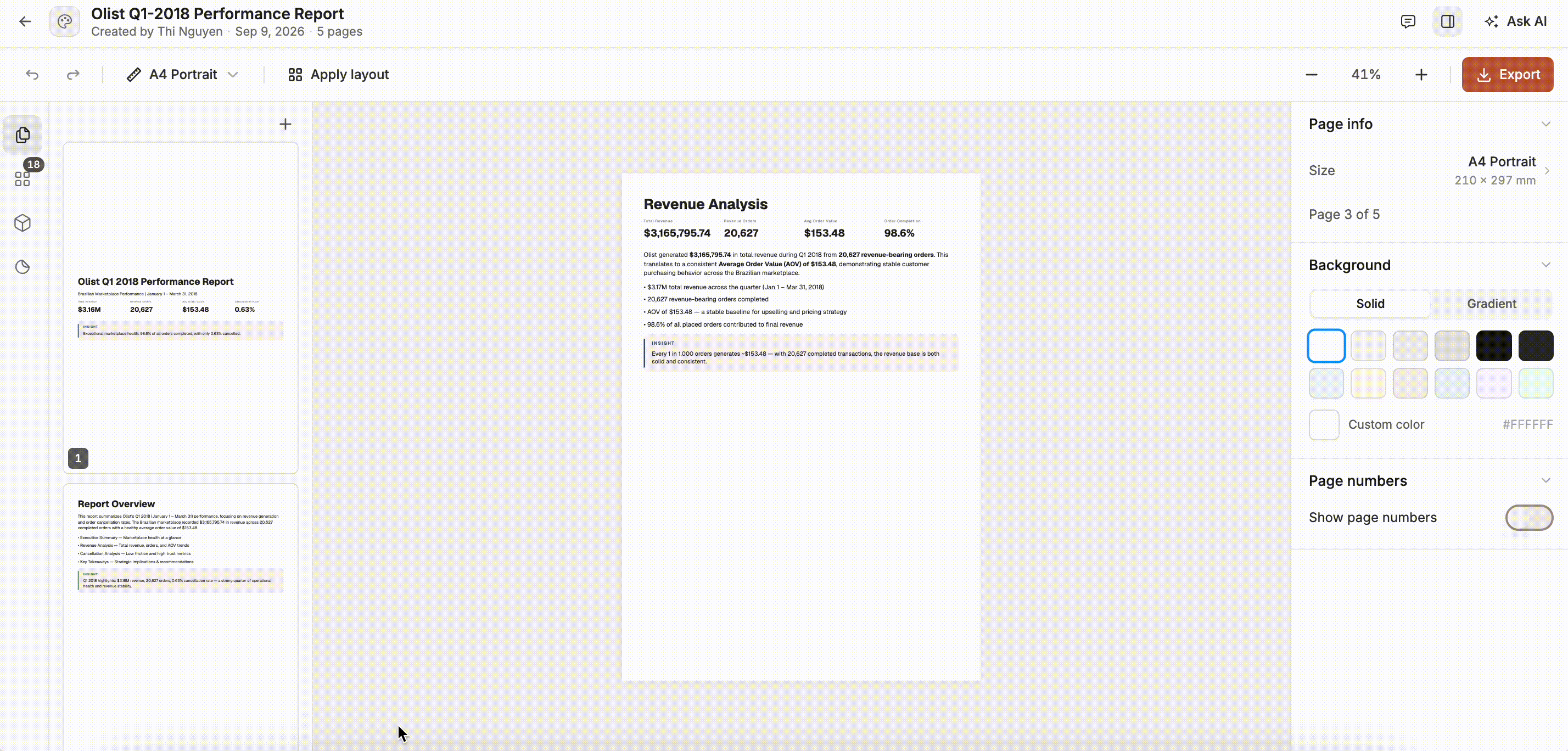Select the white background swatch
The width and height of the screenshot is (1568, 751).
1326,346
